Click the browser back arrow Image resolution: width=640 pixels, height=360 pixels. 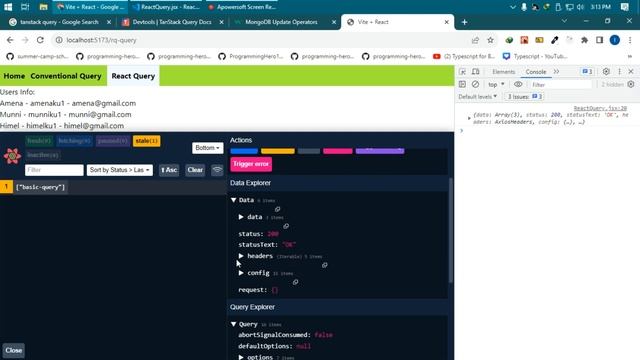tap(10, 40)
